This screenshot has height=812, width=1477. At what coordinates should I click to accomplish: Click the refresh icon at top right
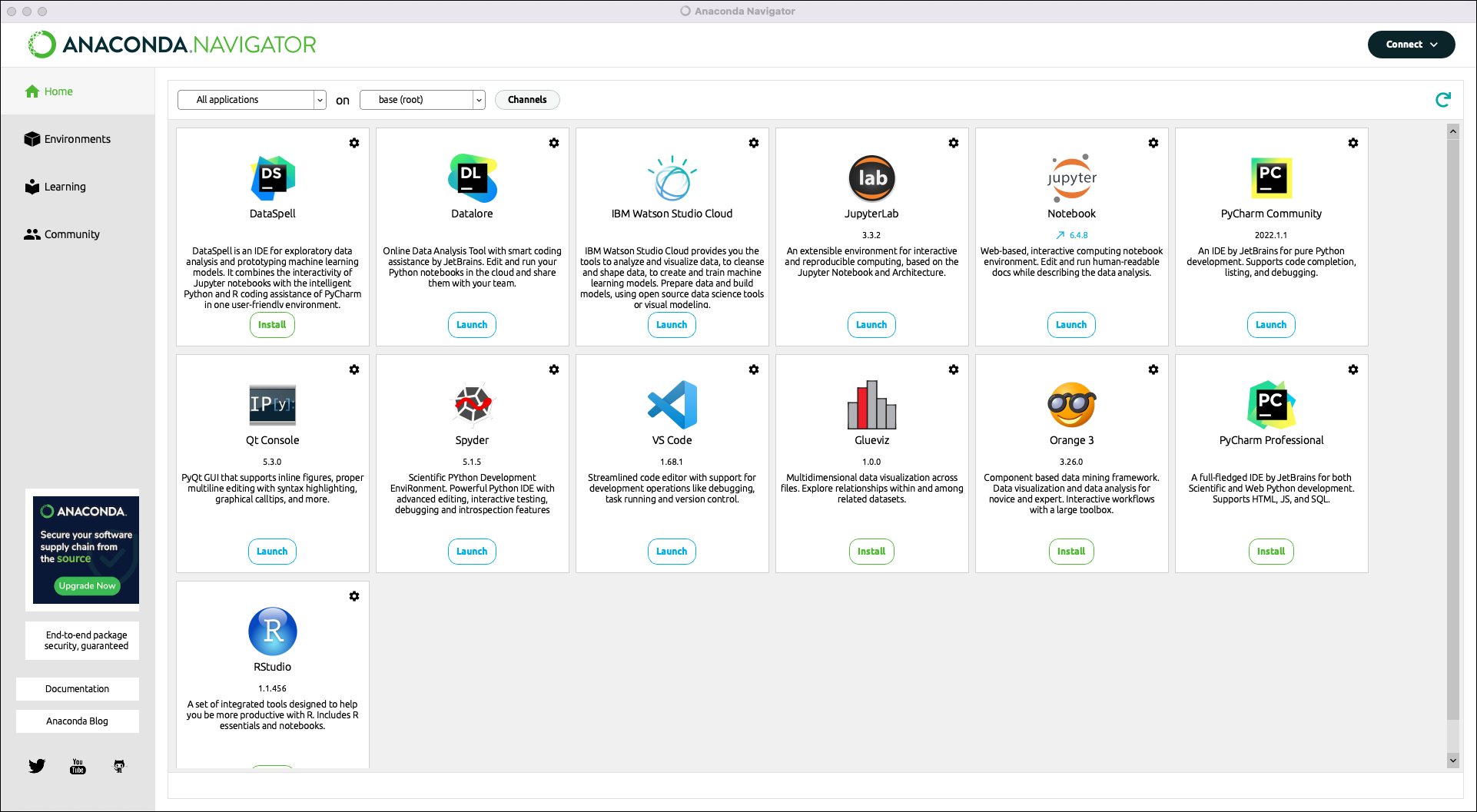pyautogui.click(x=1443, y=99)
